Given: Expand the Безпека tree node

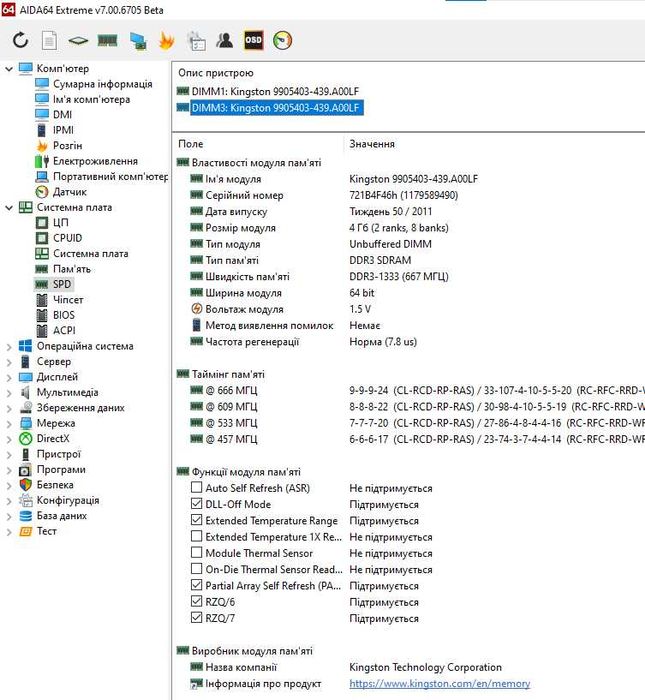Looking at the screenshot, I should click(x=8, y=485).
